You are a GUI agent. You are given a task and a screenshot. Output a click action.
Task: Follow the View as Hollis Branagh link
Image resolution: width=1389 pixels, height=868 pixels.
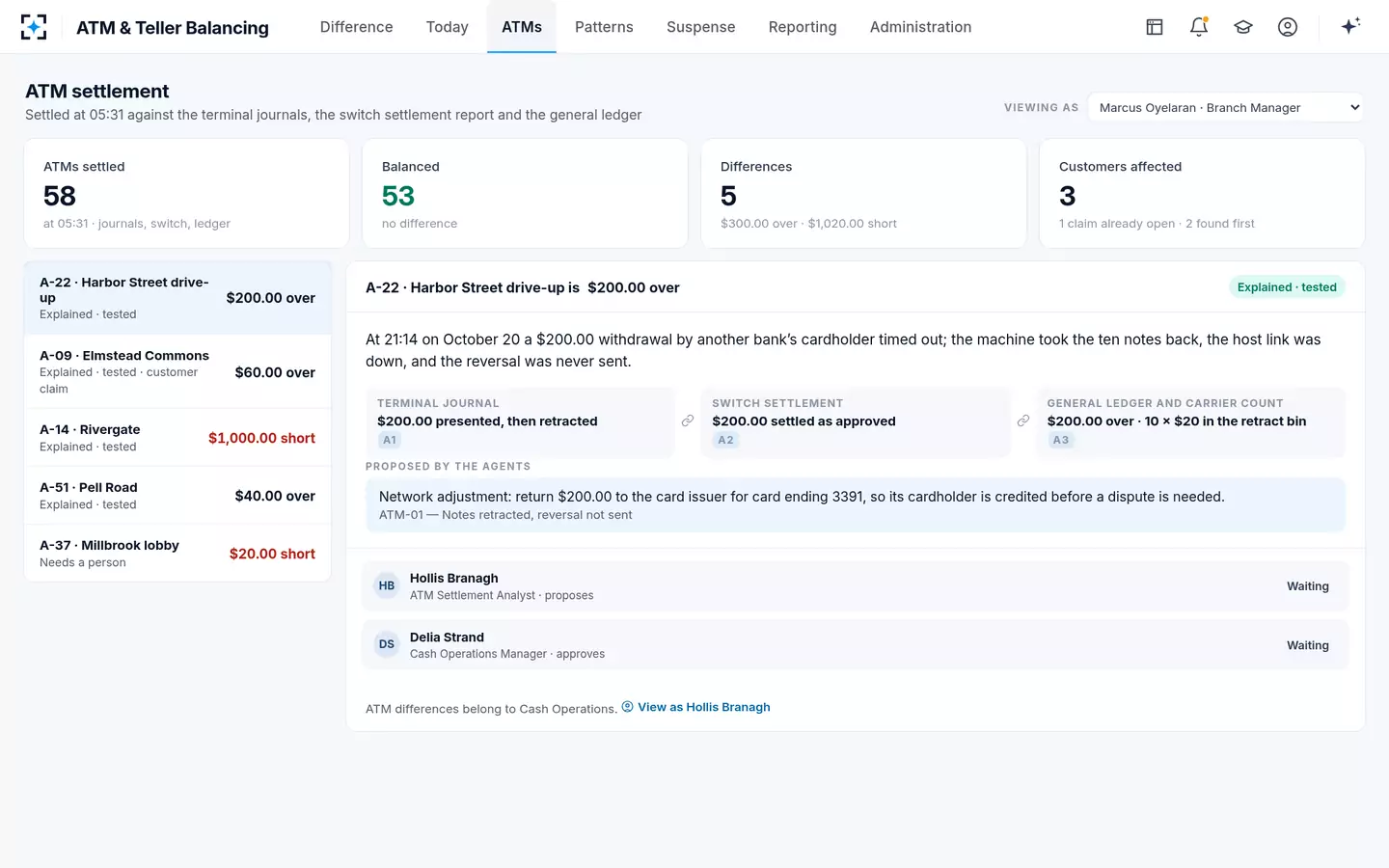[x=696, y=707]
